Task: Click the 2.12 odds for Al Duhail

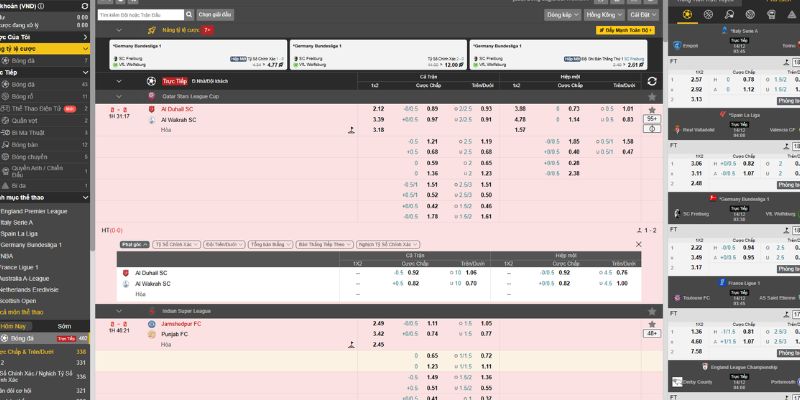Action: click(x=378, y=108)
